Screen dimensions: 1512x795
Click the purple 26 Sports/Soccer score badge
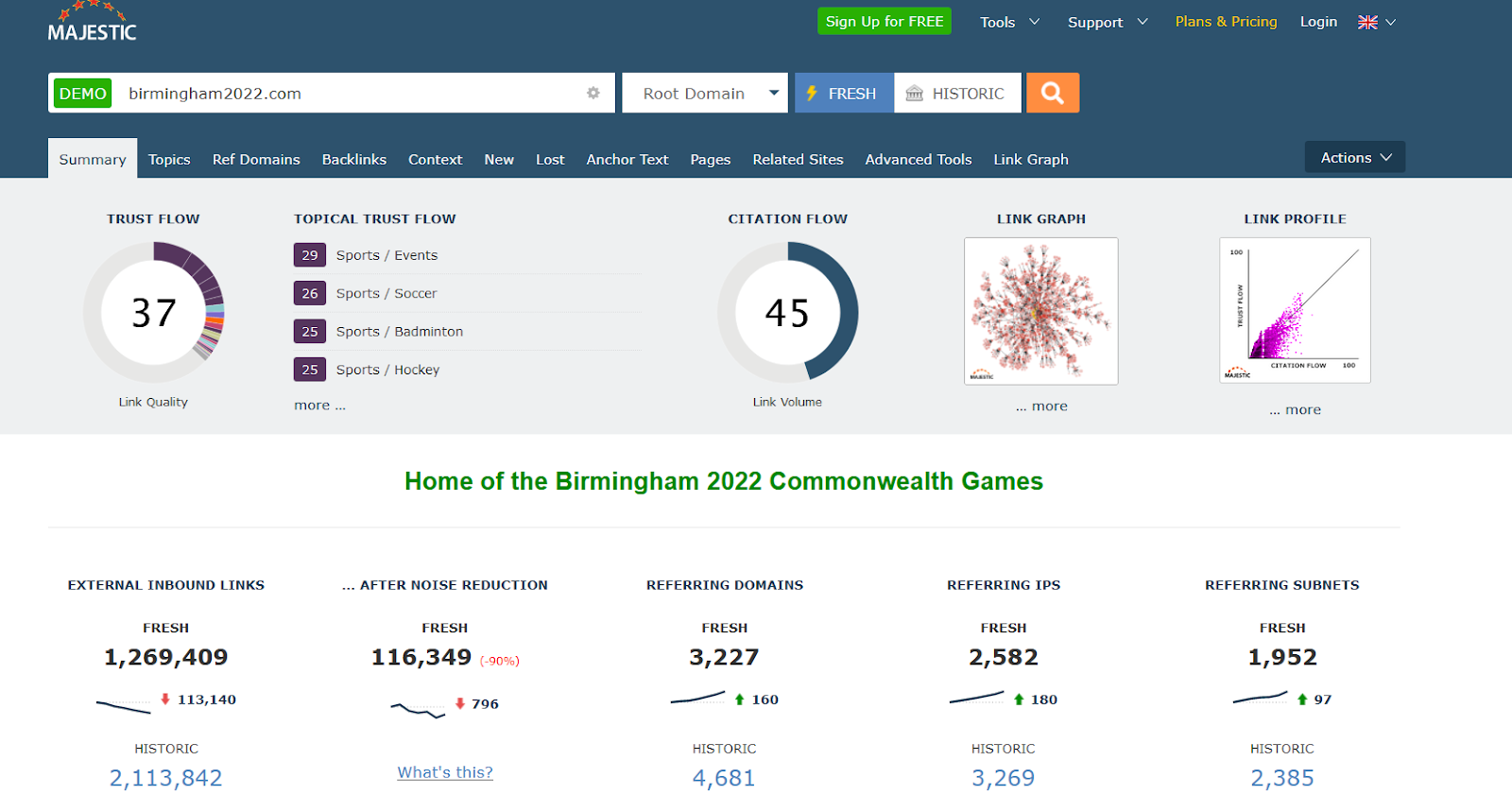click(310, 293)
